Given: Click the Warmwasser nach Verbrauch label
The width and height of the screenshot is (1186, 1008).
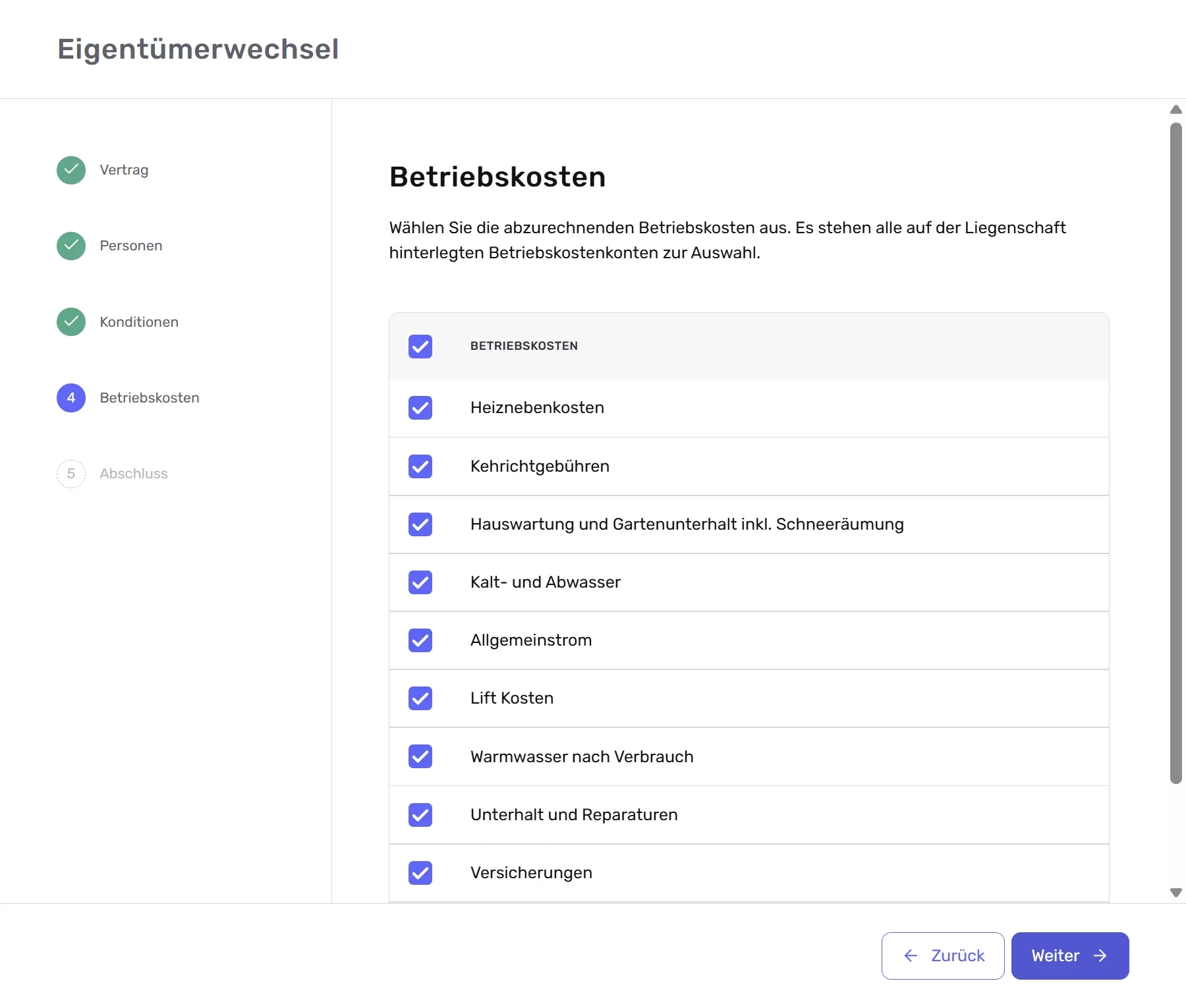Looking at the screenshot, I should coord(582,756).
